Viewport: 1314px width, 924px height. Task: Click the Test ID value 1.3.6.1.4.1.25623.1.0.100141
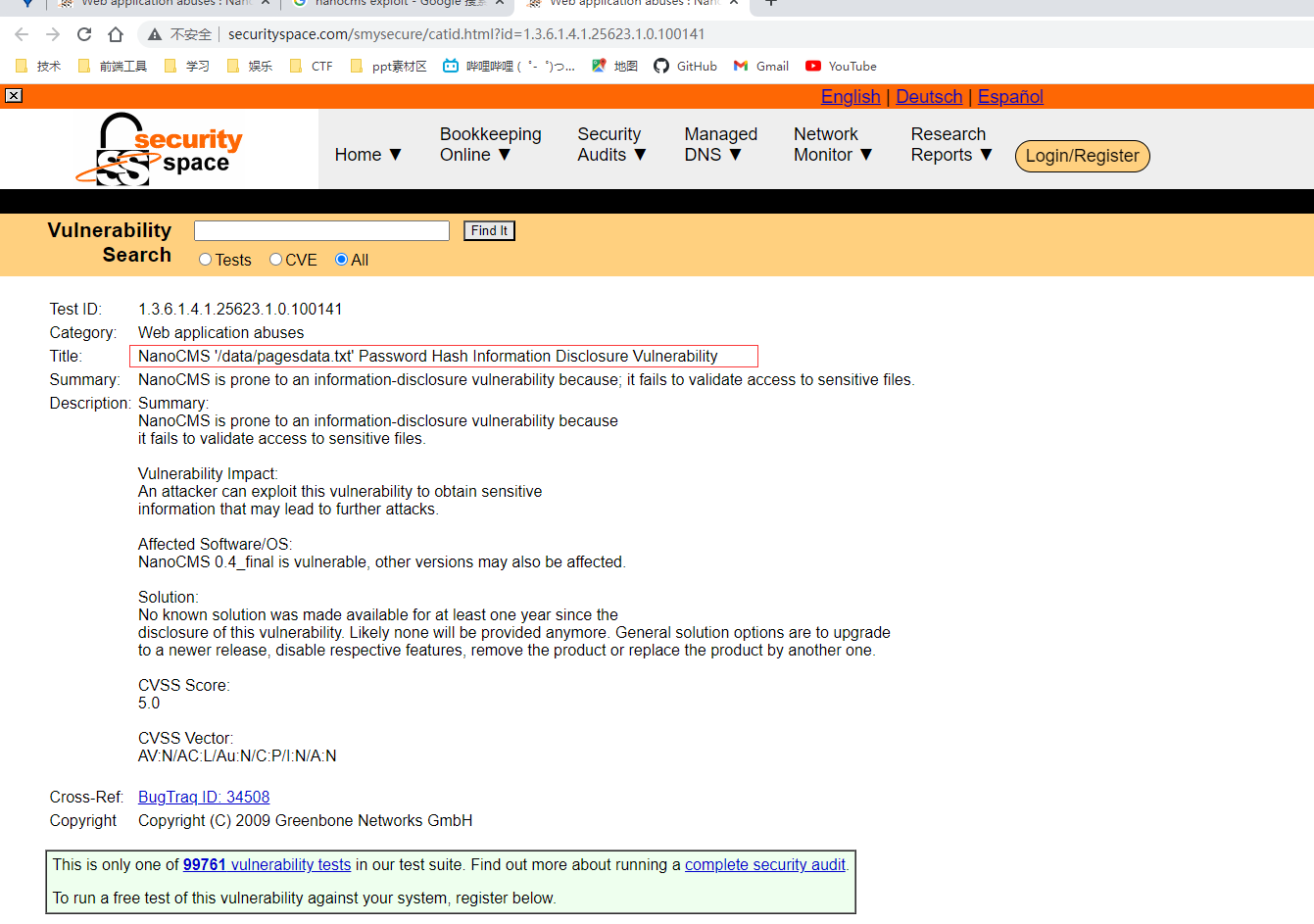[240, 310]
